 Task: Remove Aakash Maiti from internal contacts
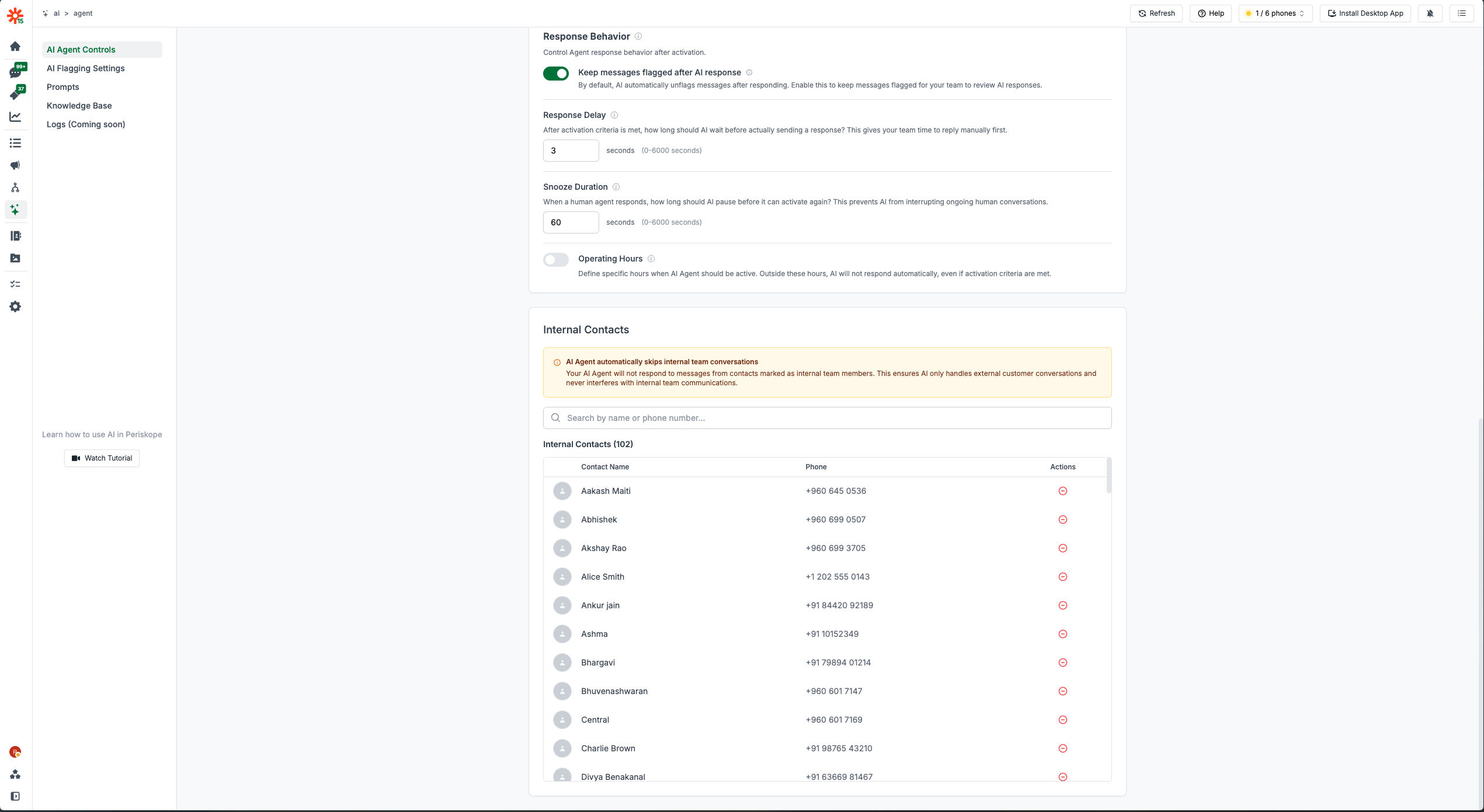1062,491
